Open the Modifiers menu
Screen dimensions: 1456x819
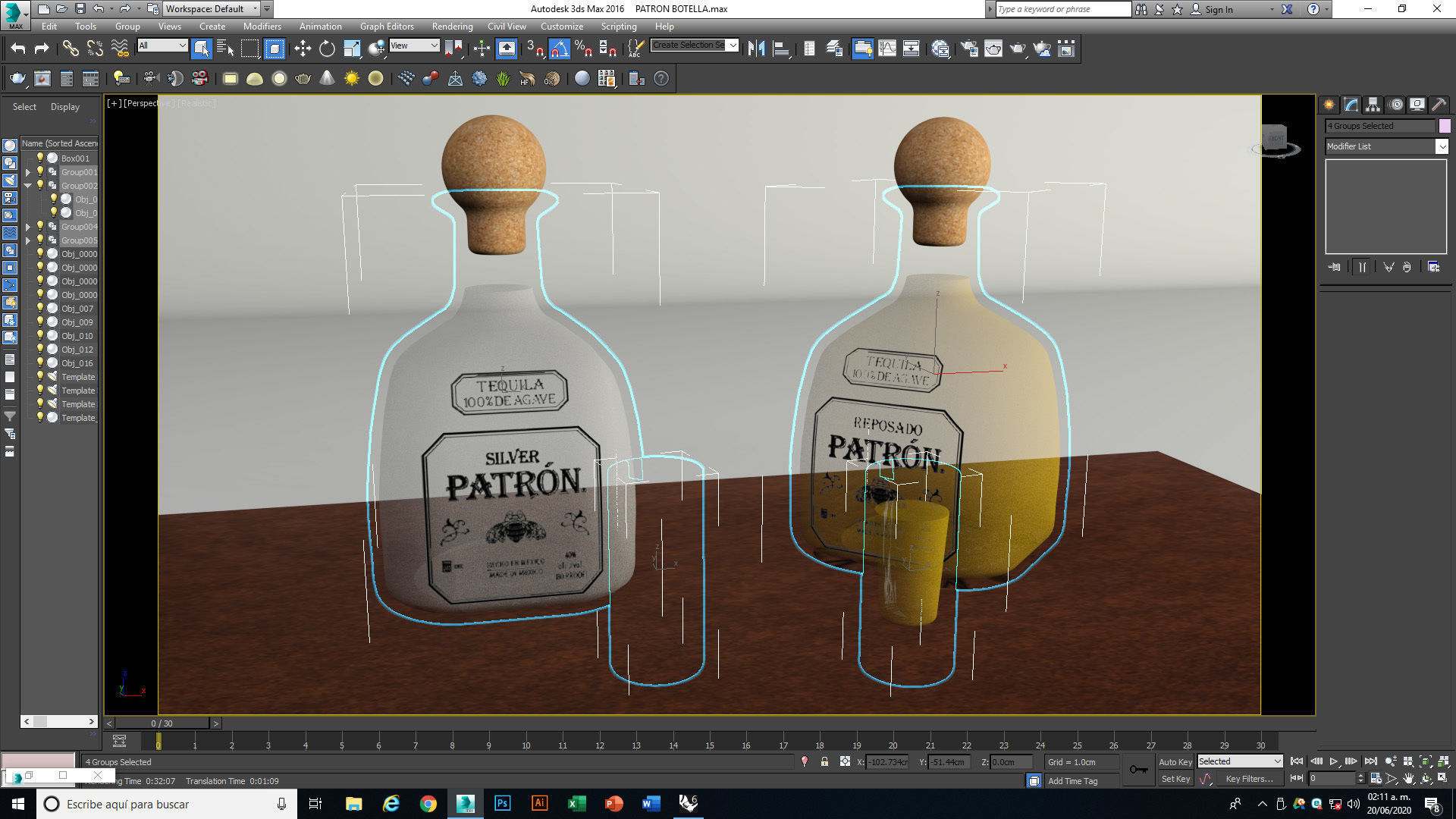262,27
